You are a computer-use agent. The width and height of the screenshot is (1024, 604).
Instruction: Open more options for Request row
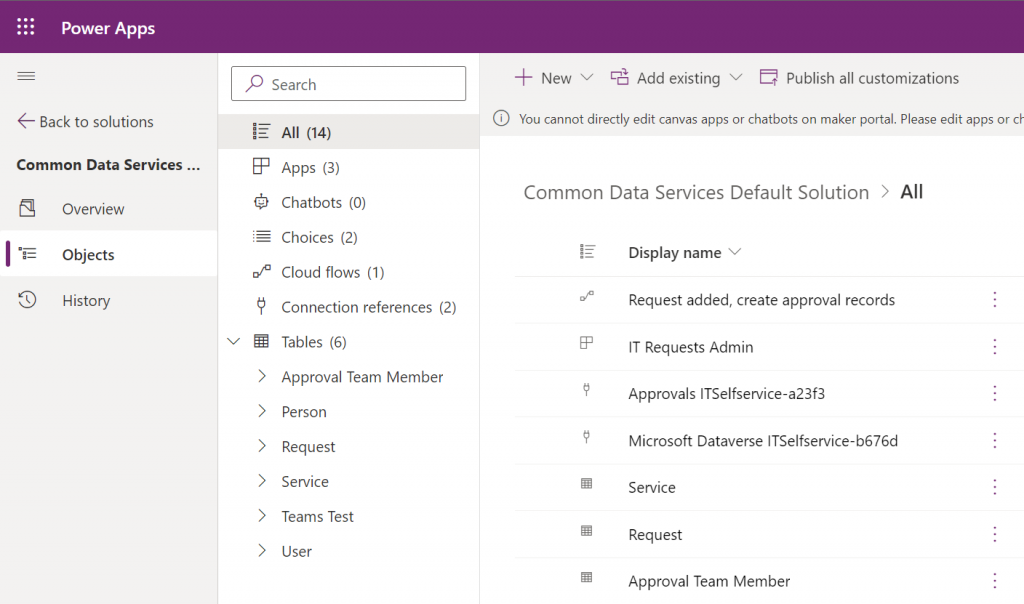(x=995, y=534)
